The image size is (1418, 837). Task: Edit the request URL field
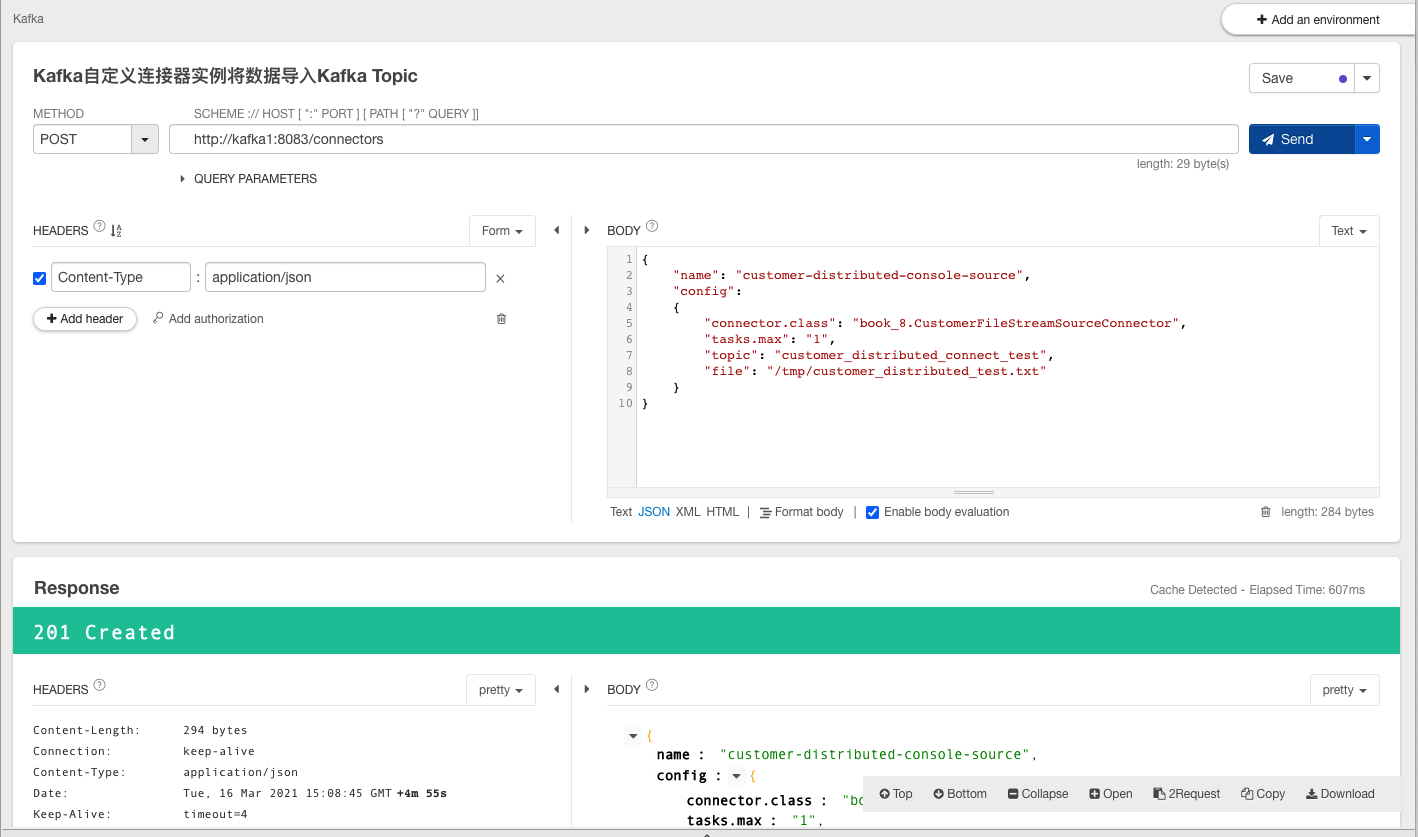click(x=704, y=139)
